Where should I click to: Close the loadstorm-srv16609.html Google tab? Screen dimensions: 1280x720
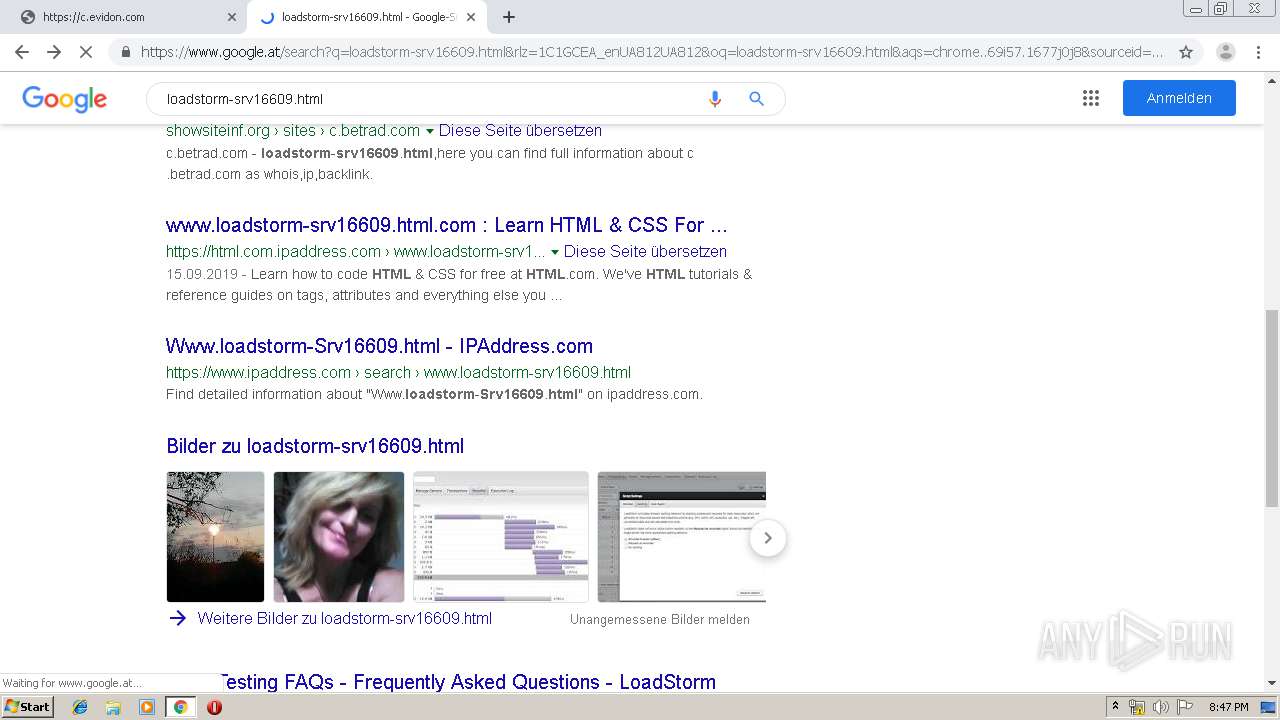point(471,17)
